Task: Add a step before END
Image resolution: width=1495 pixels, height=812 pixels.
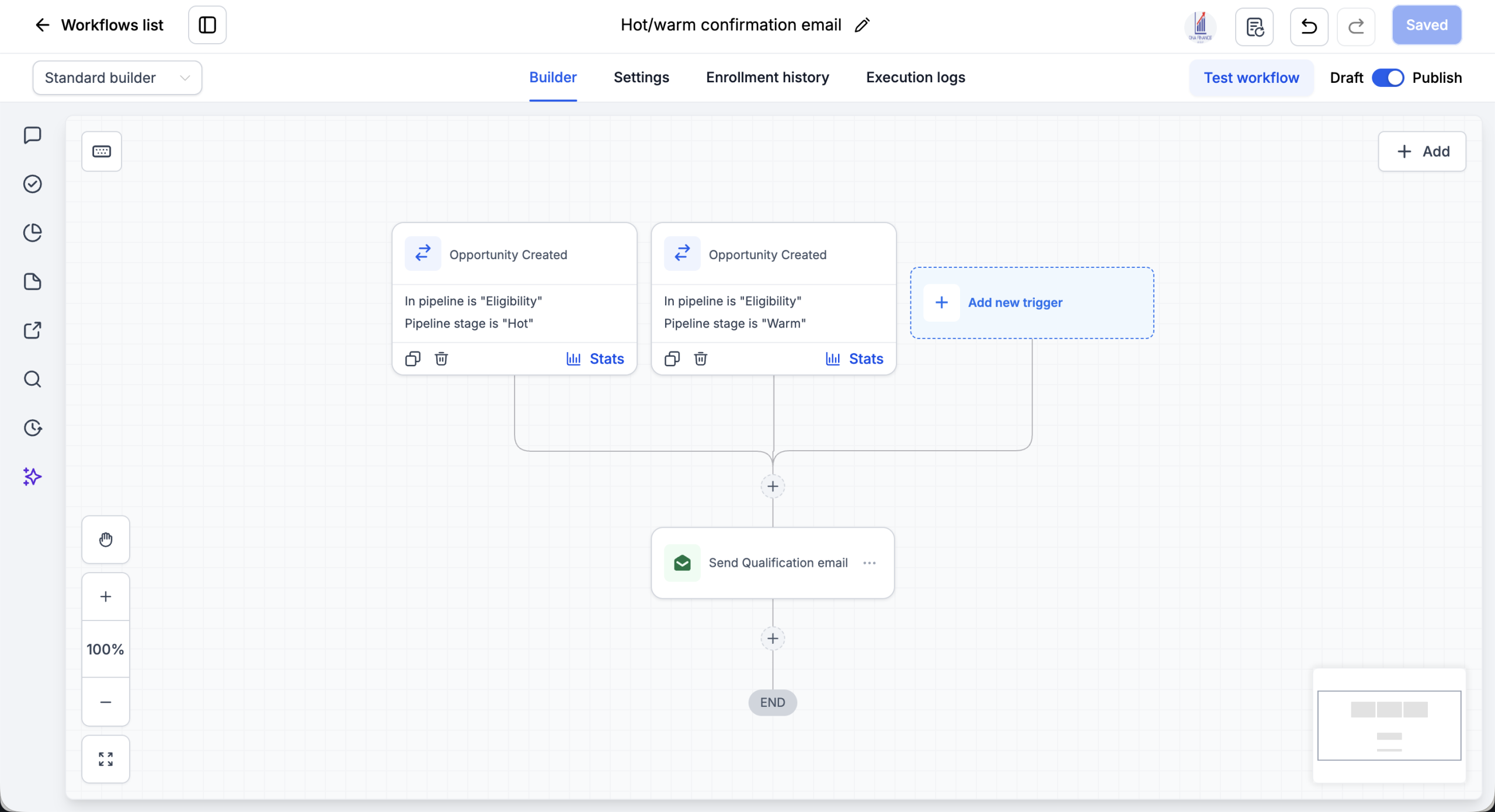Action: 773,639
